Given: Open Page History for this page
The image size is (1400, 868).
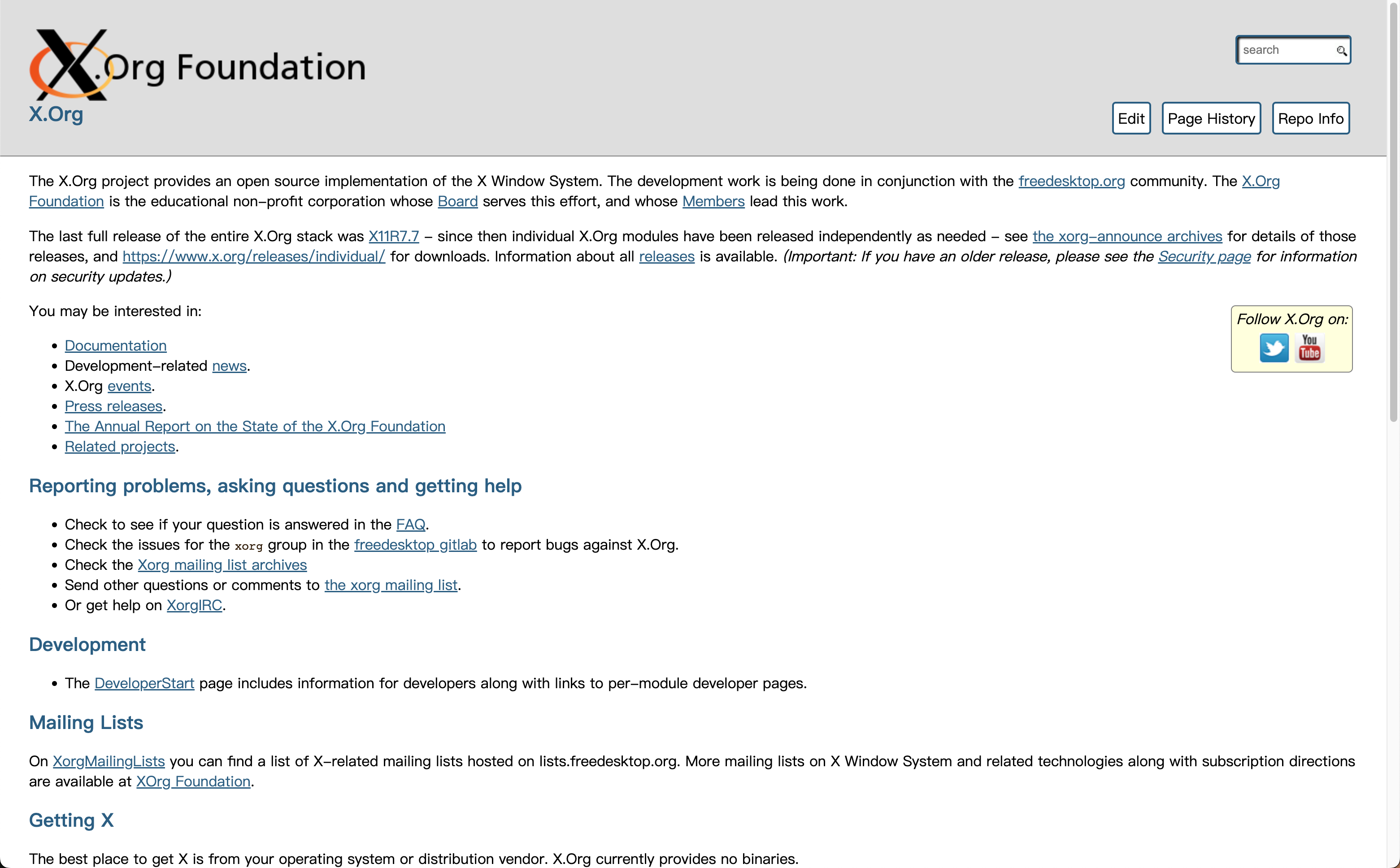Looking at the screenshot, I should tap(1211, 117).
